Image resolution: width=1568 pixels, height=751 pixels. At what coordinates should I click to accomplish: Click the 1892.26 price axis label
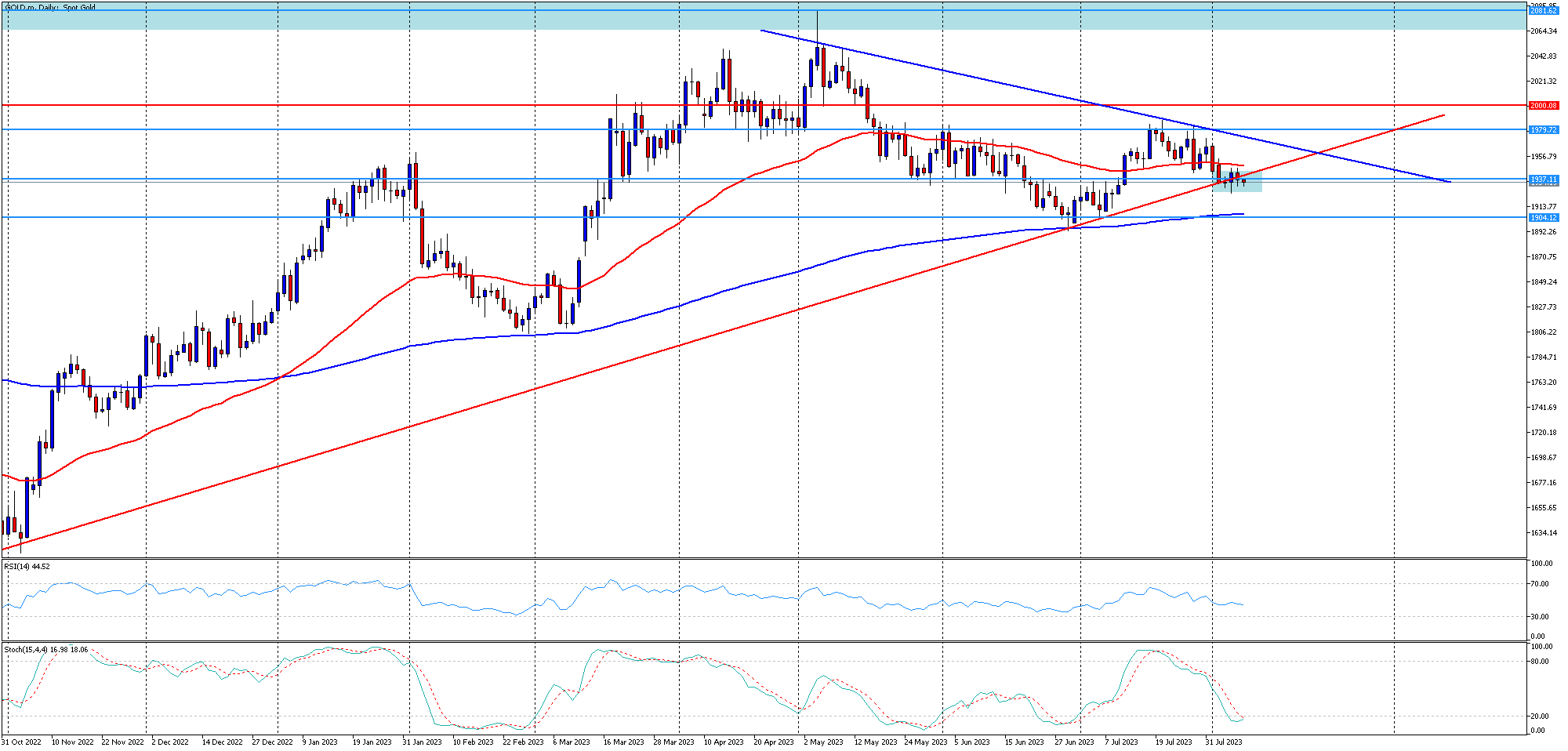tap(1544, 232)
